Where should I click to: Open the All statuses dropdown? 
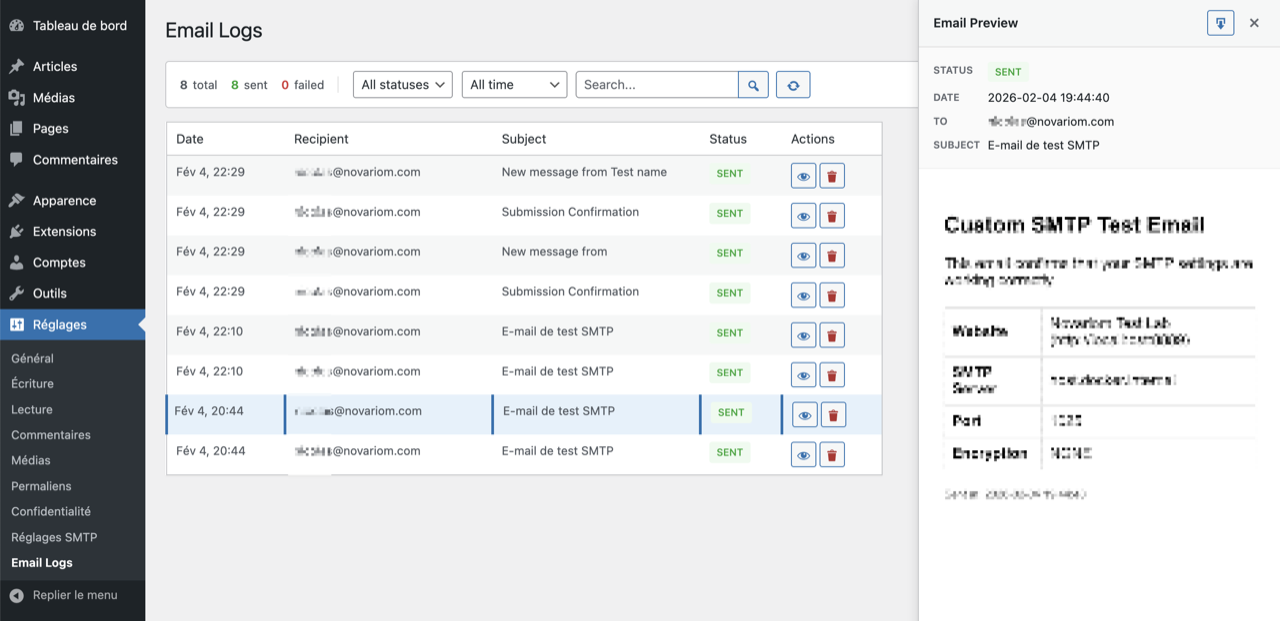402,84
